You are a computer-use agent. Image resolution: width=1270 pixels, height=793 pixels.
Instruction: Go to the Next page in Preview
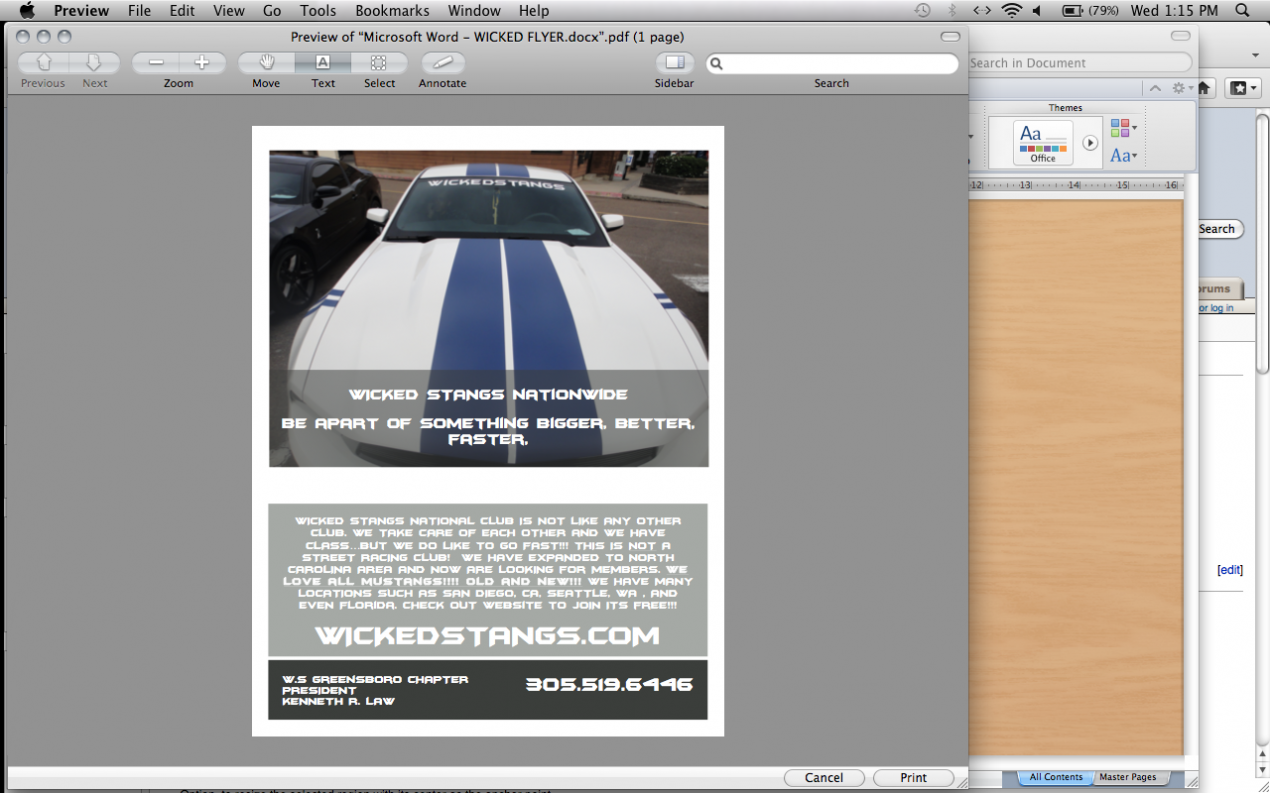(95, 63)
